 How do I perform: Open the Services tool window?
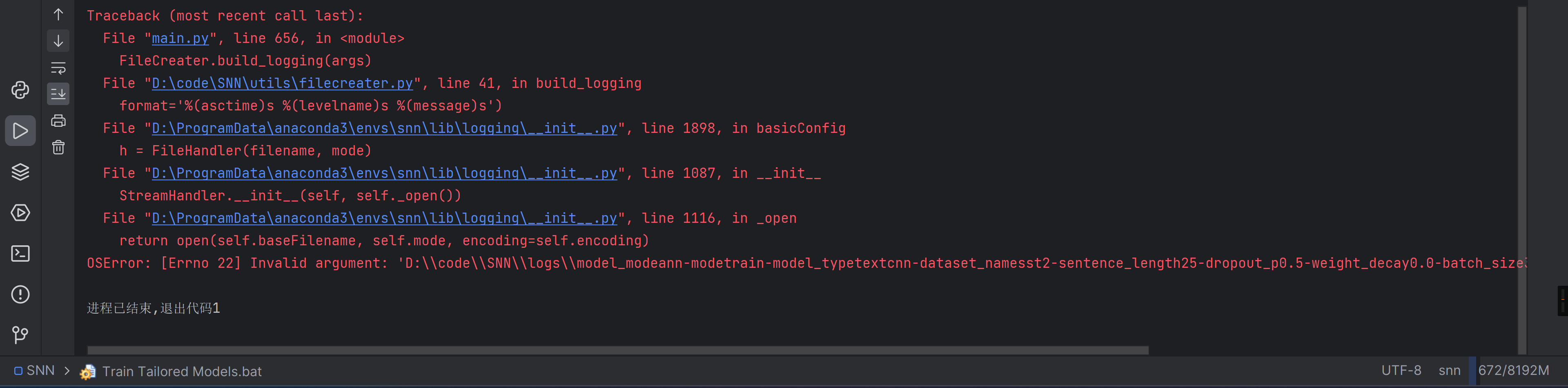(20, 213)
